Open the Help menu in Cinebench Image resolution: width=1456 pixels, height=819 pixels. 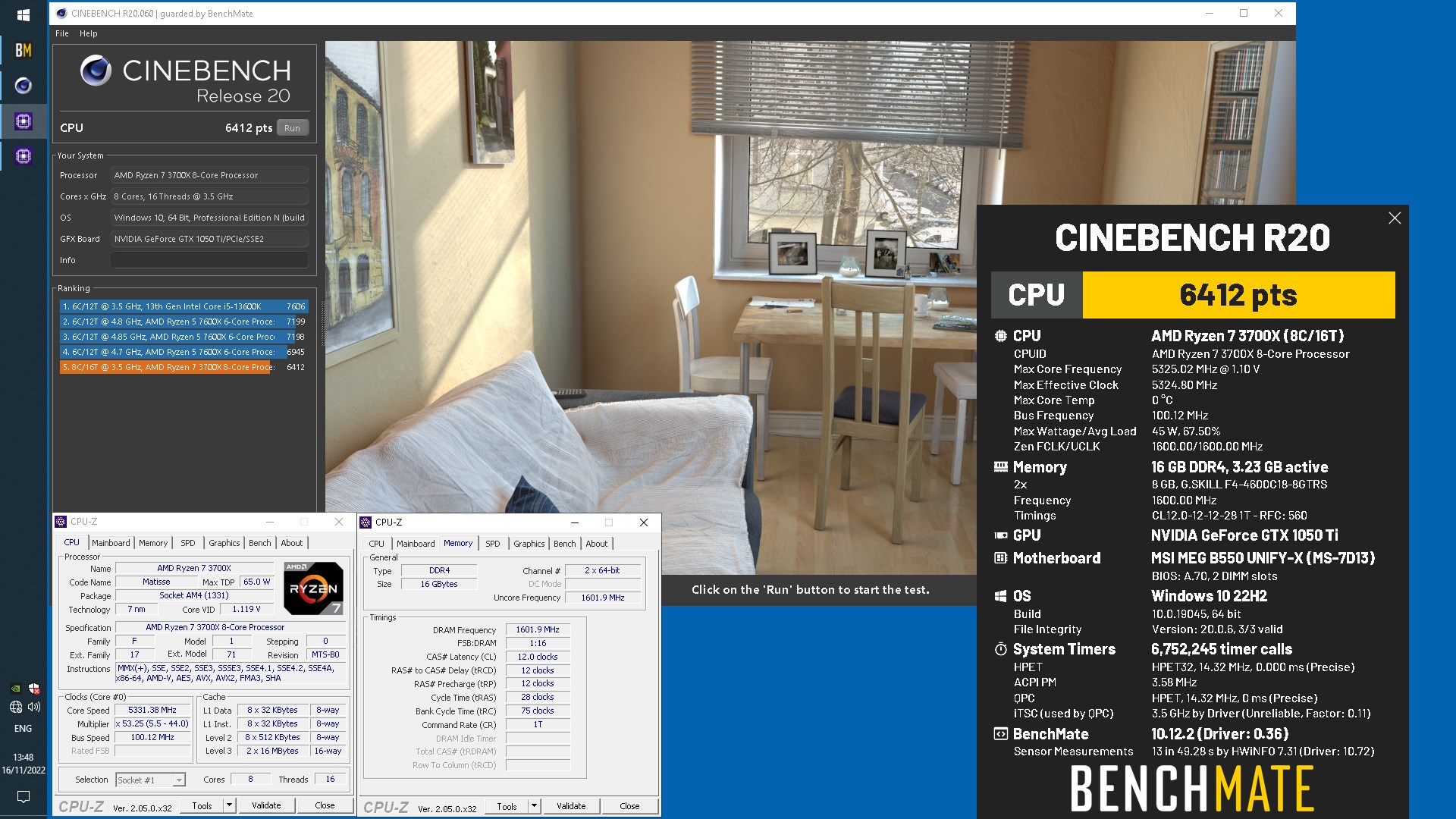point(89,33)
